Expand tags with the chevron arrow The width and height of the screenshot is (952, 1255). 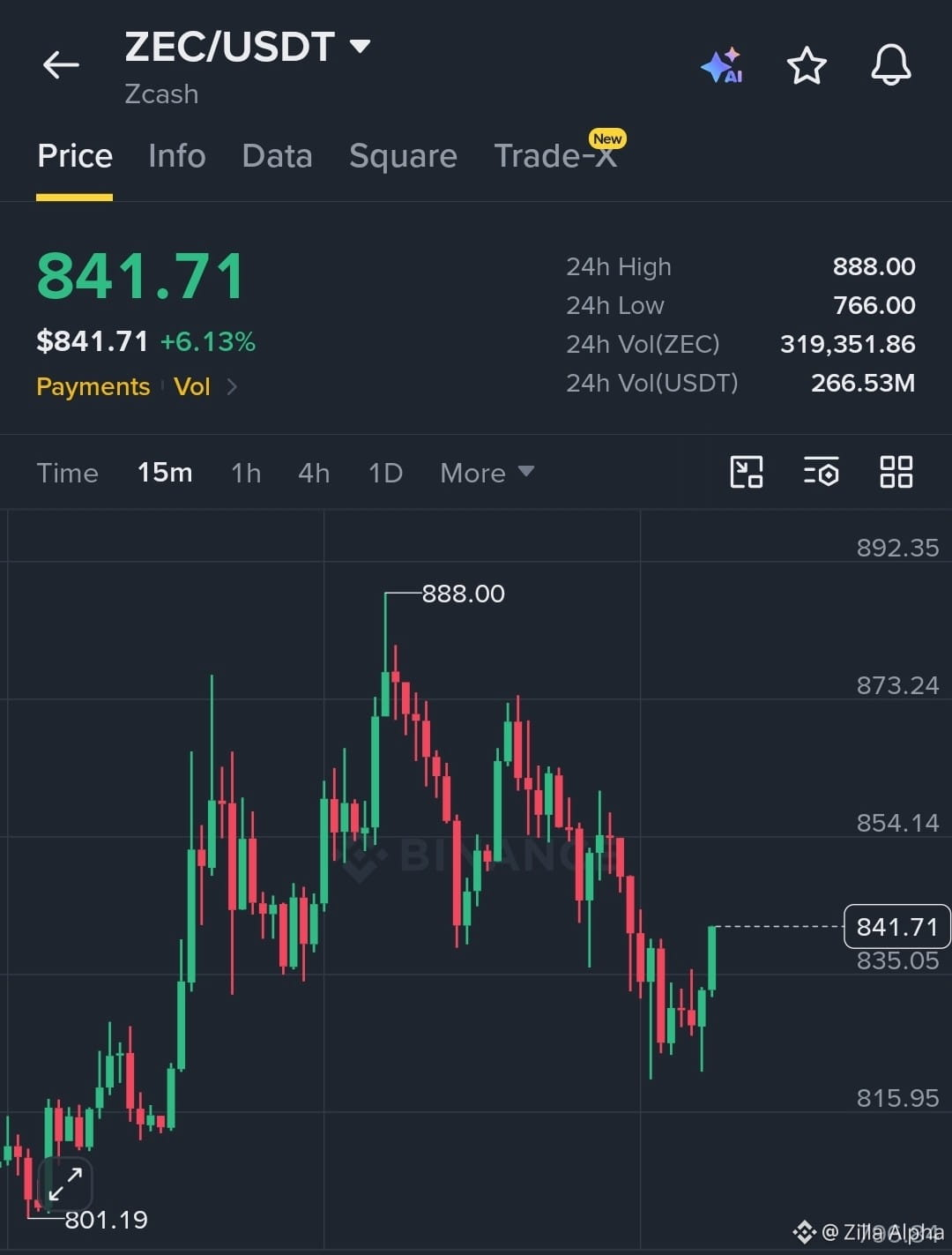click(232, 386)
